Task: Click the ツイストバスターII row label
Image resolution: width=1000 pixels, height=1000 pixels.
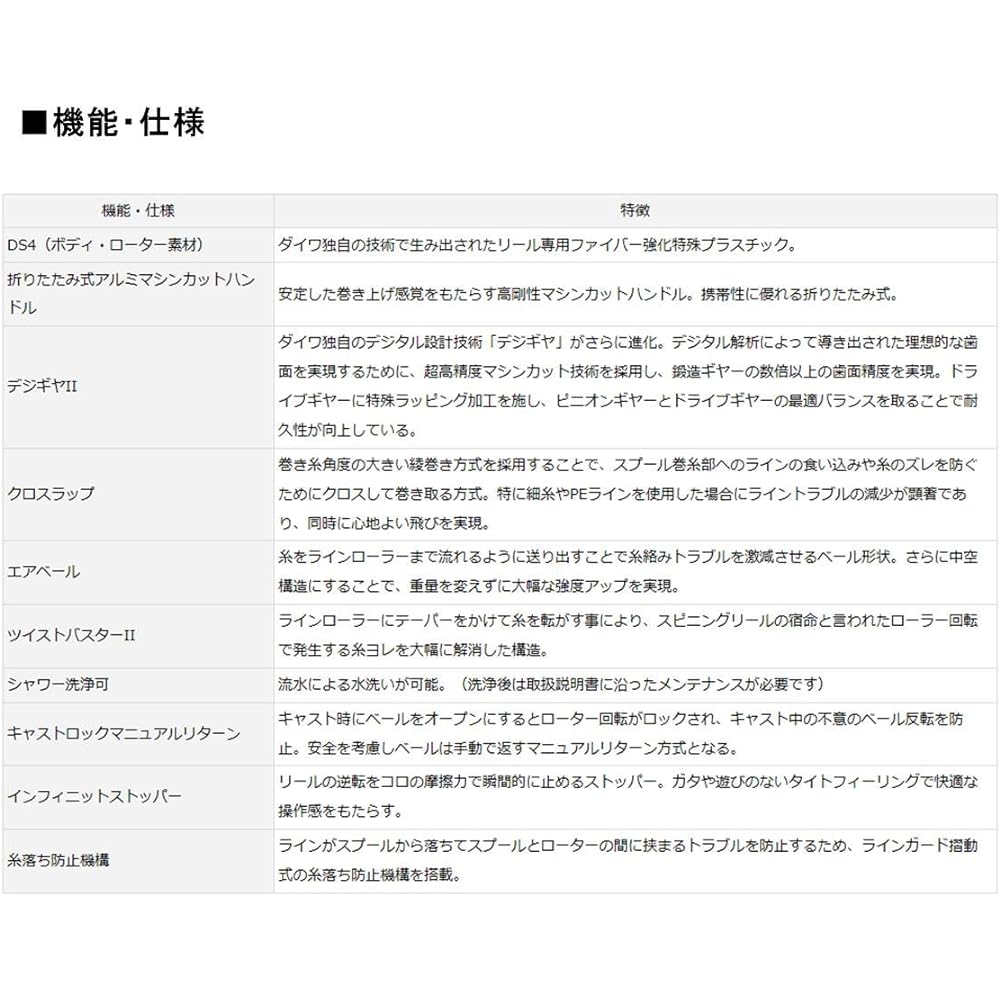Action: tap(71, 635)
